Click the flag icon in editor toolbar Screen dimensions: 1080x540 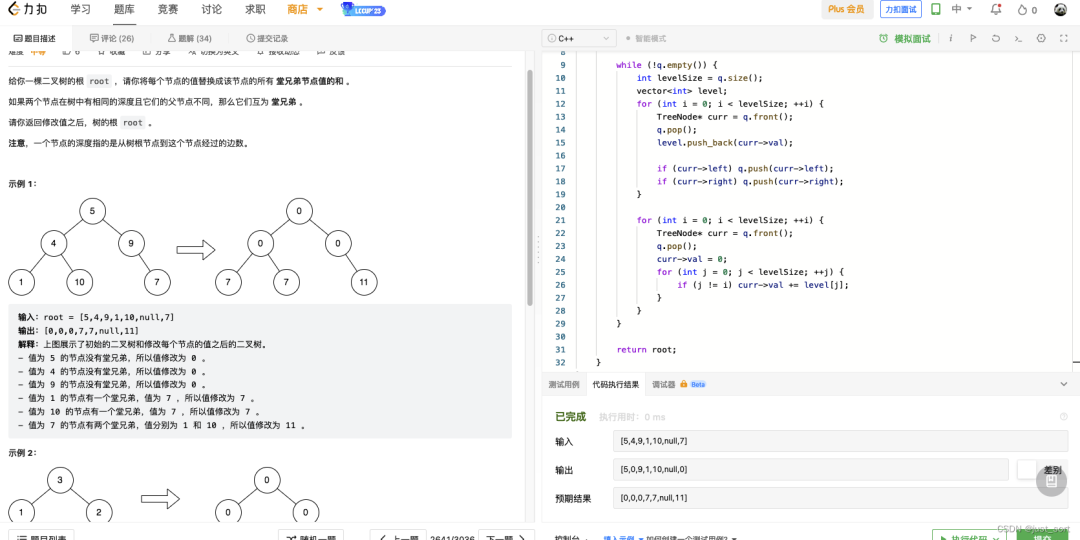point(972,38)
